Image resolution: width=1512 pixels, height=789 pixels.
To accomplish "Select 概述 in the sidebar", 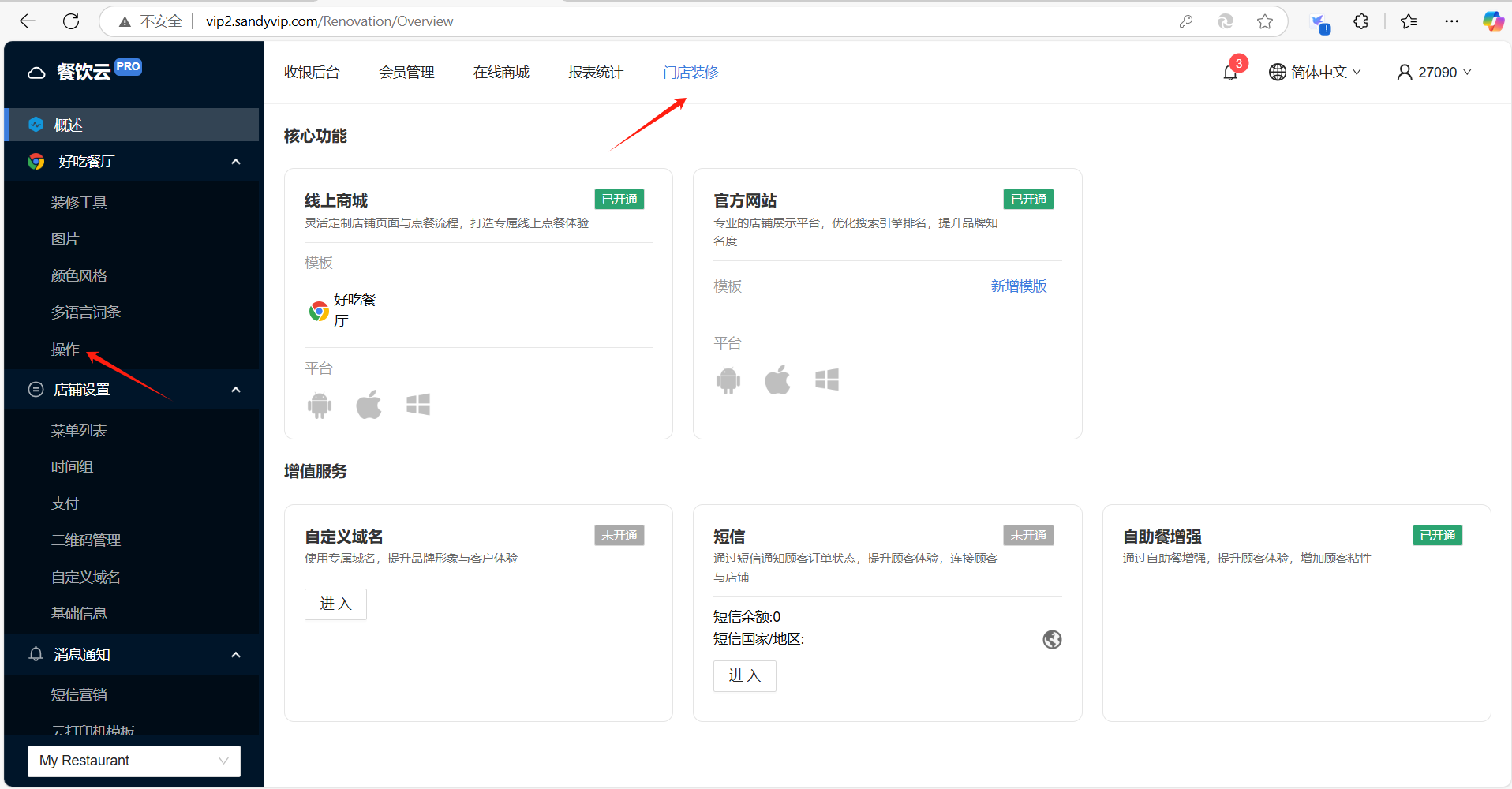I will tap(132, 125).
